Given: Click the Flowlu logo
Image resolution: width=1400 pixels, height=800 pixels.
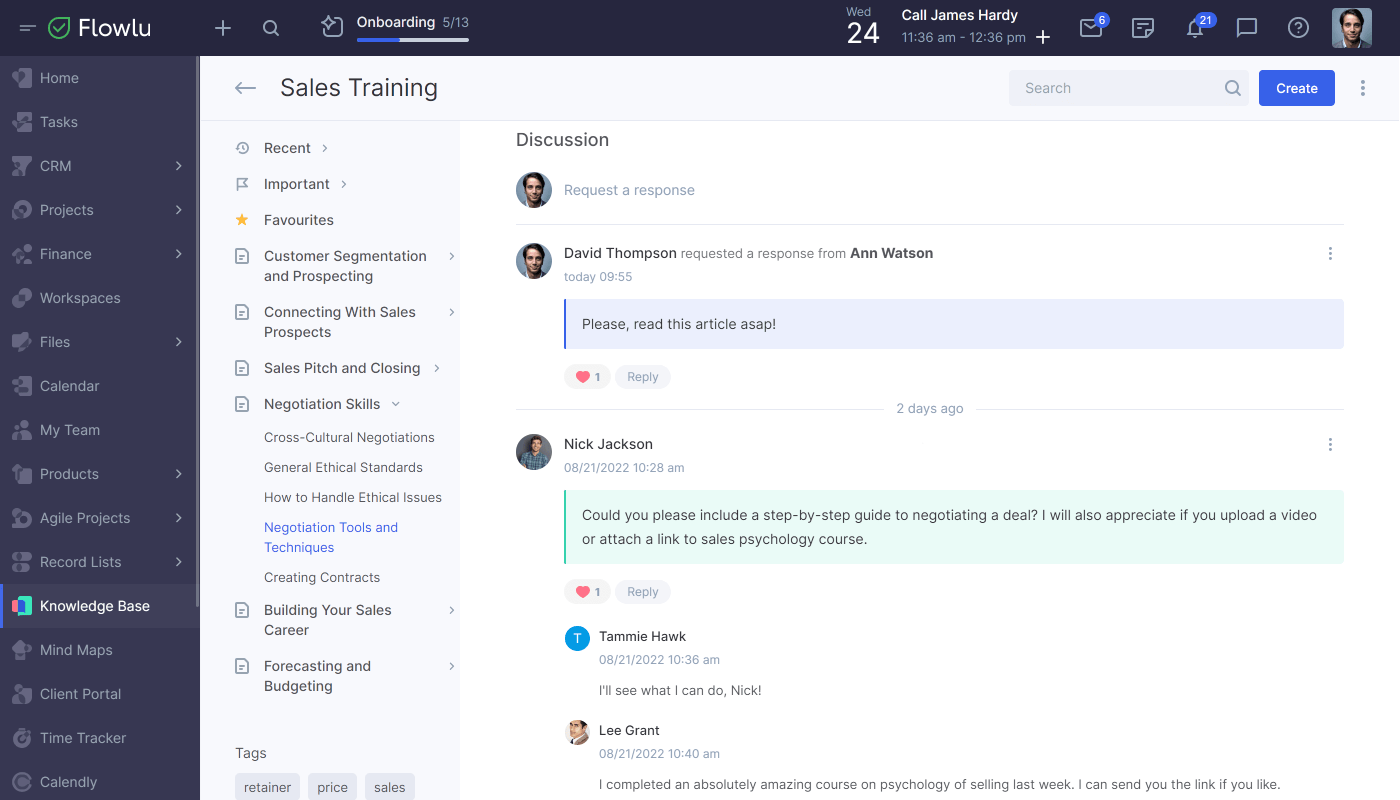Looking at the screenshot, I should pos(100,28).
